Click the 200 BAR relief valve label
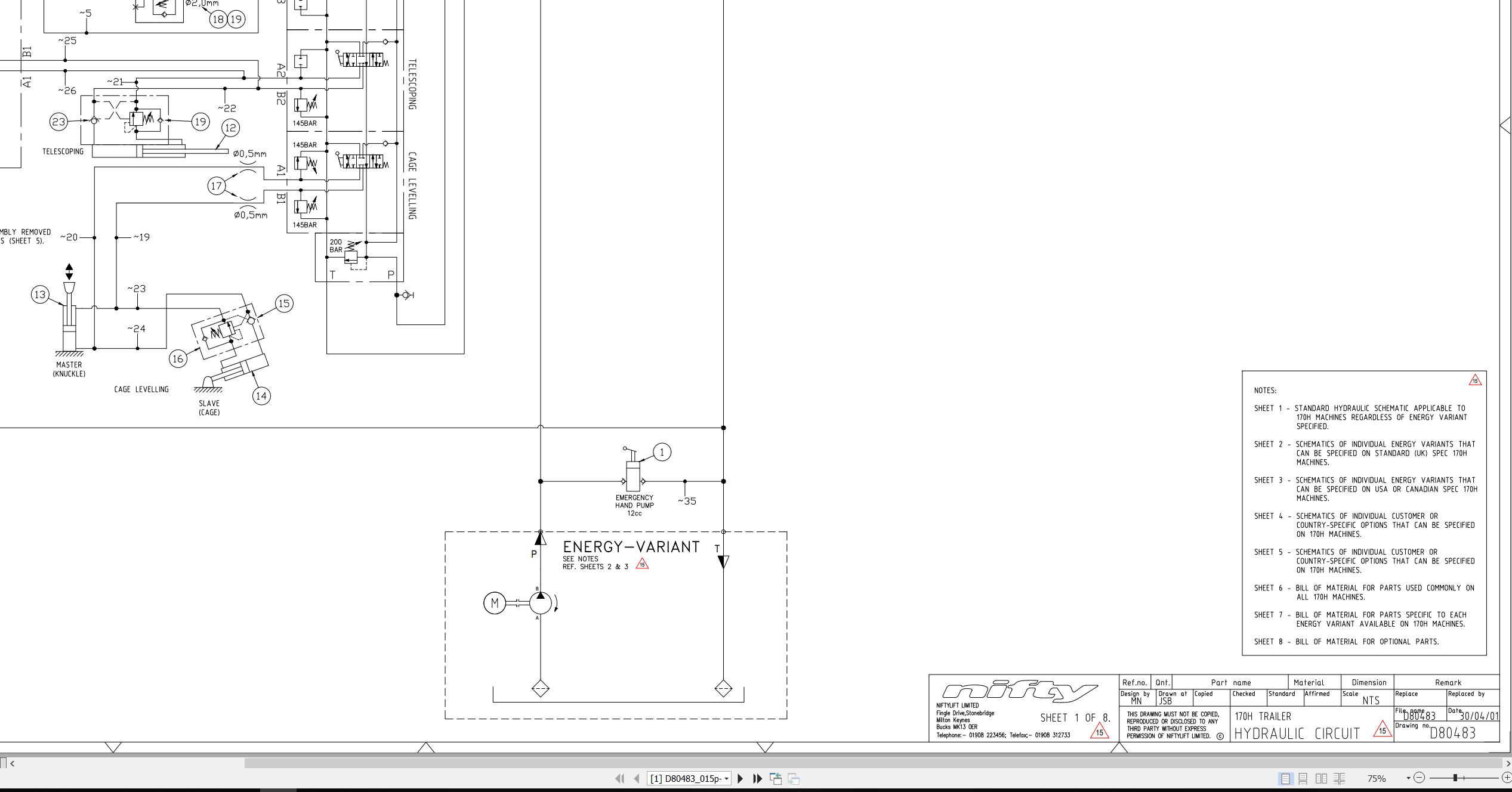 (336, 246)
